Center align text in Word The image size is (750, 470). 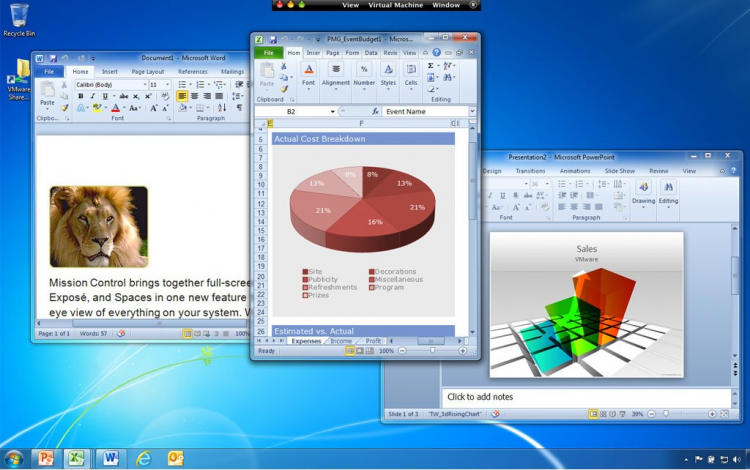pos(195,96)
